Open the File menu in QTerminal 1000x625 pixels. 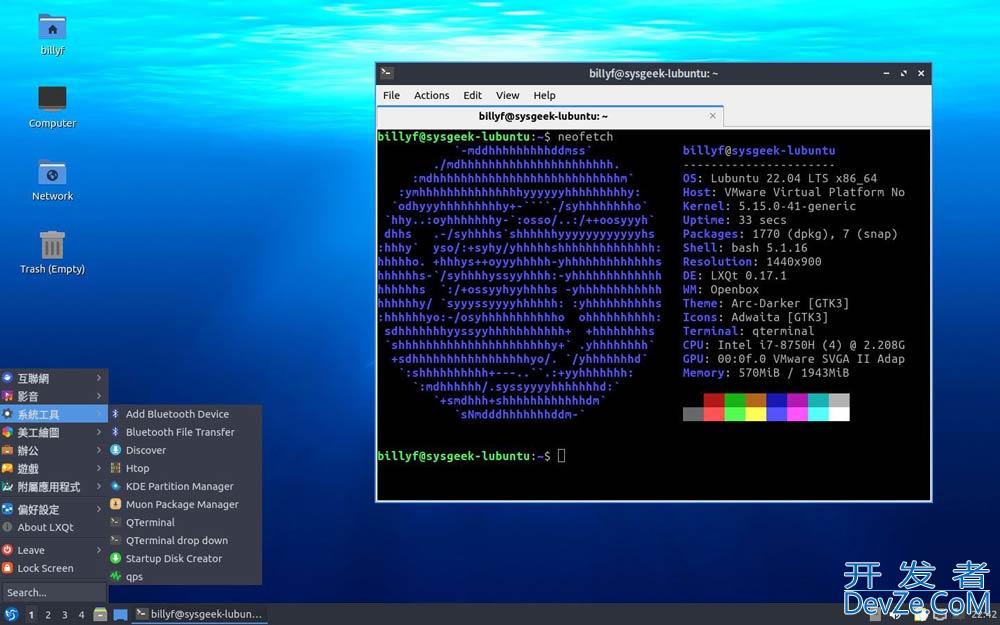(391, 95)
